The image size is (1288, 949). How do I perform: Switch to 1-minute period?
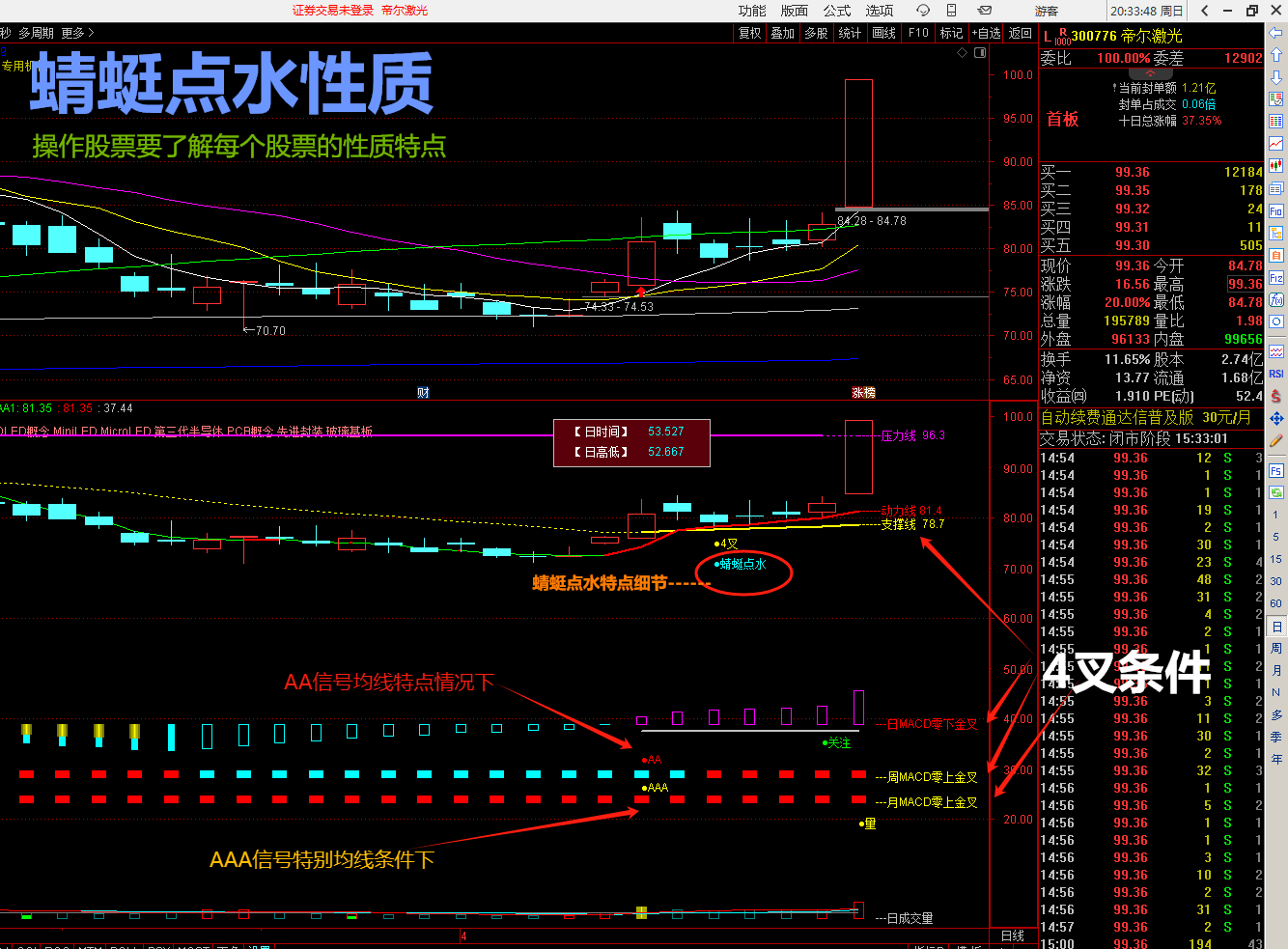pyautogui.click(x=1275, y=516)
